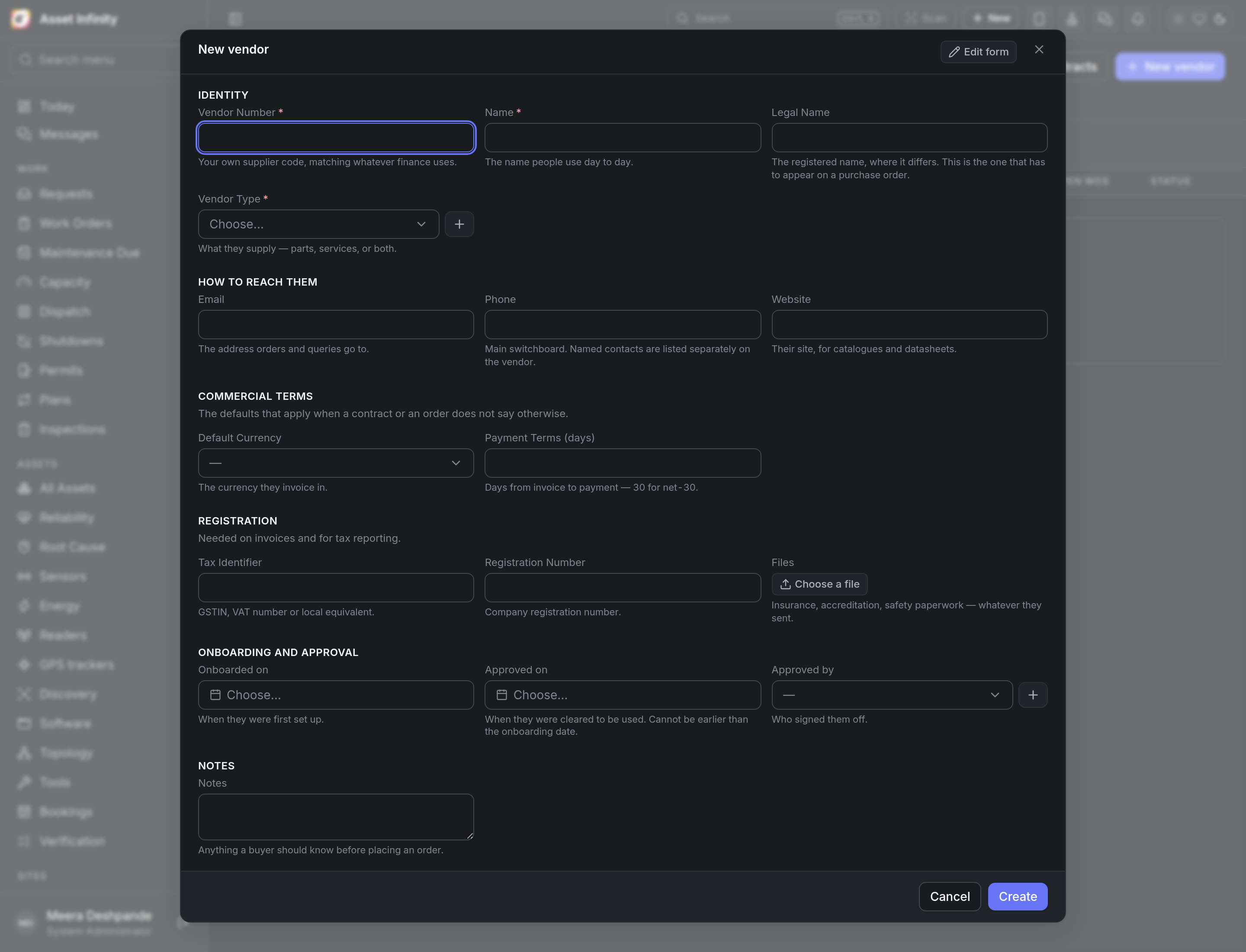Click the notifications bell icon in top bar
Image resolution: width=1246 pixels, height=952 pixels.
pos(1137,19)
